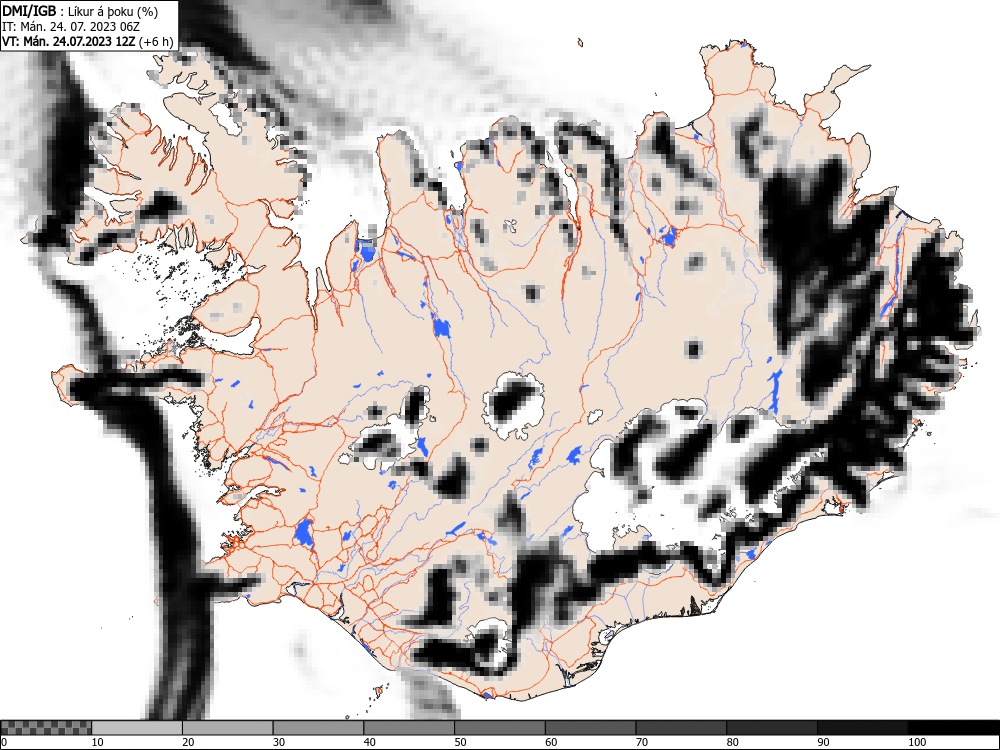This screenshot has width=1000, height=750.
Task: Select the 40–50 percent legend swatch
Action: tap(409, 728)
